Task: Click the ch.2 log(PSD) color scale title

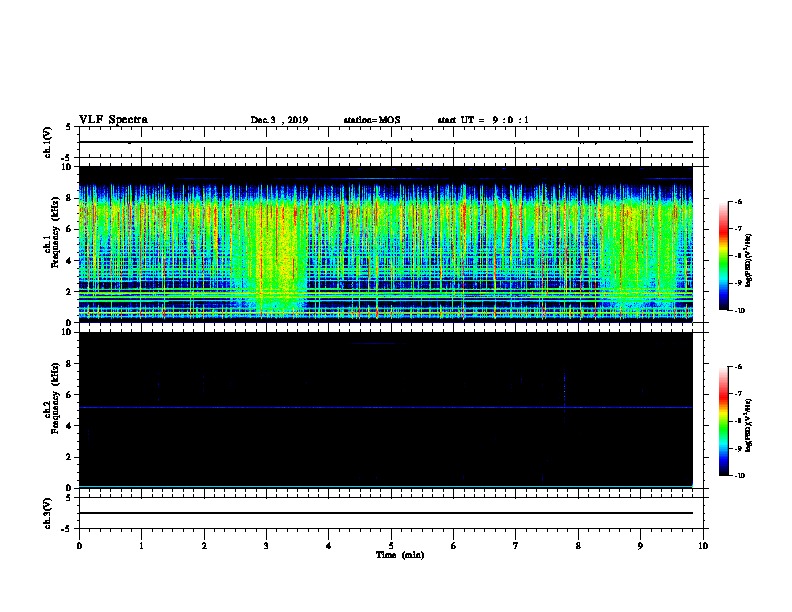Action: point(748,425)
